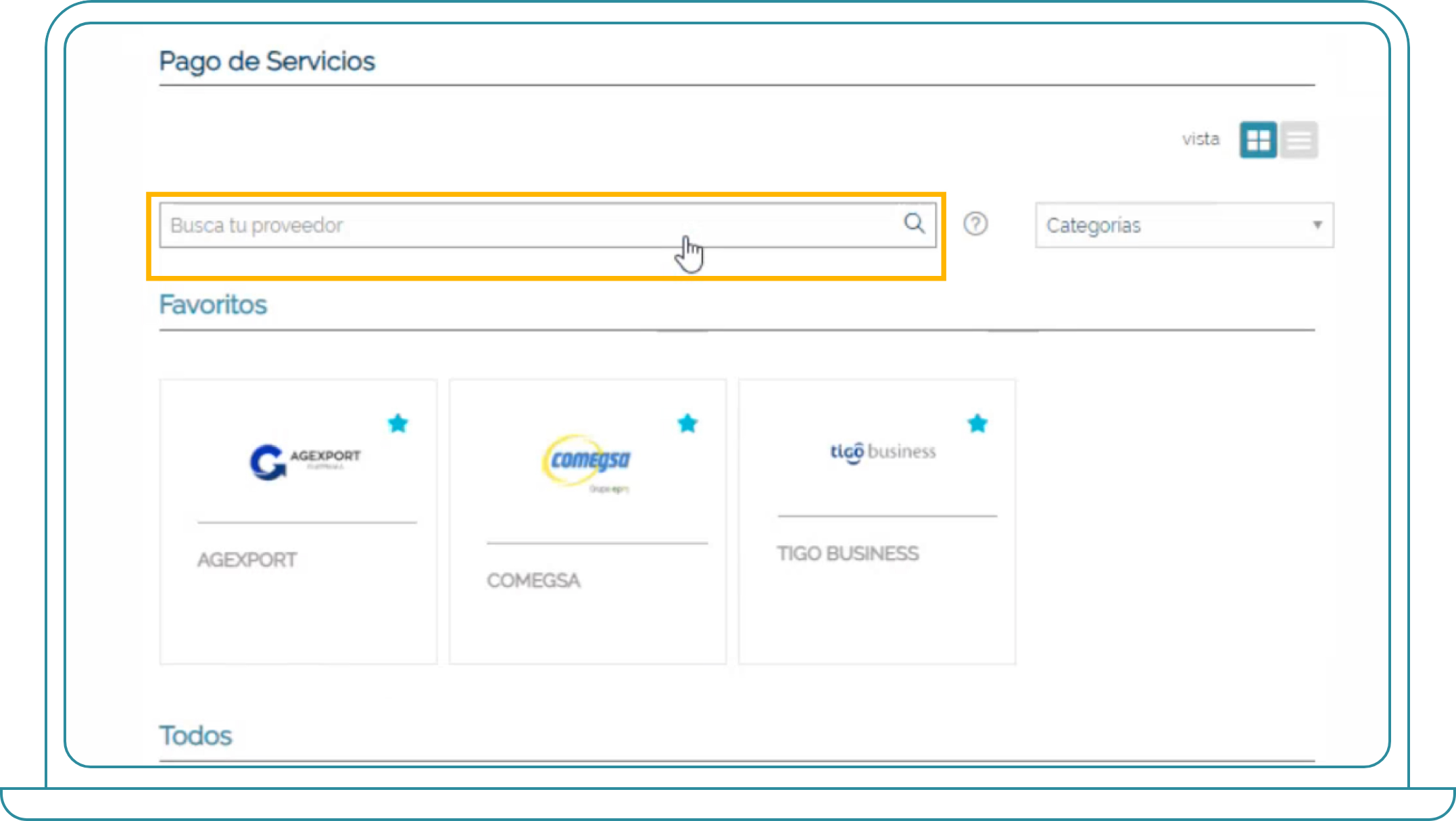Click the Tigo Business logo
This screenshot has height=821, width=1456.
click(x=883, y=452)
